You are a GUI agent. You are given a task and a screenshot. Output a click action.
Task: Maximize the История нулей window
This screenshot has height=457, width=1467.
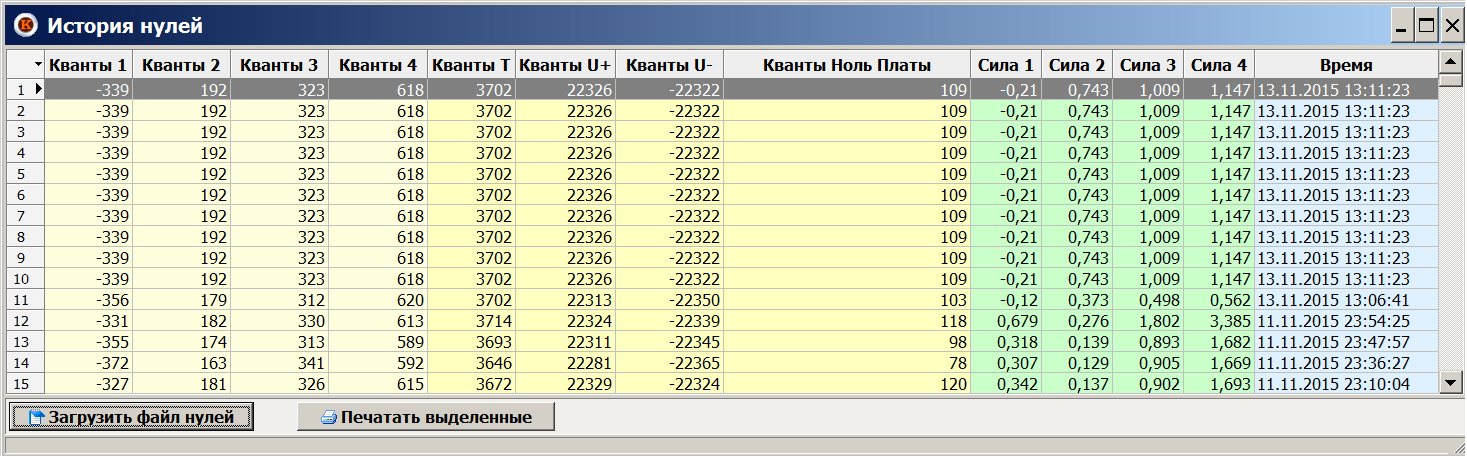[1427, 25]
